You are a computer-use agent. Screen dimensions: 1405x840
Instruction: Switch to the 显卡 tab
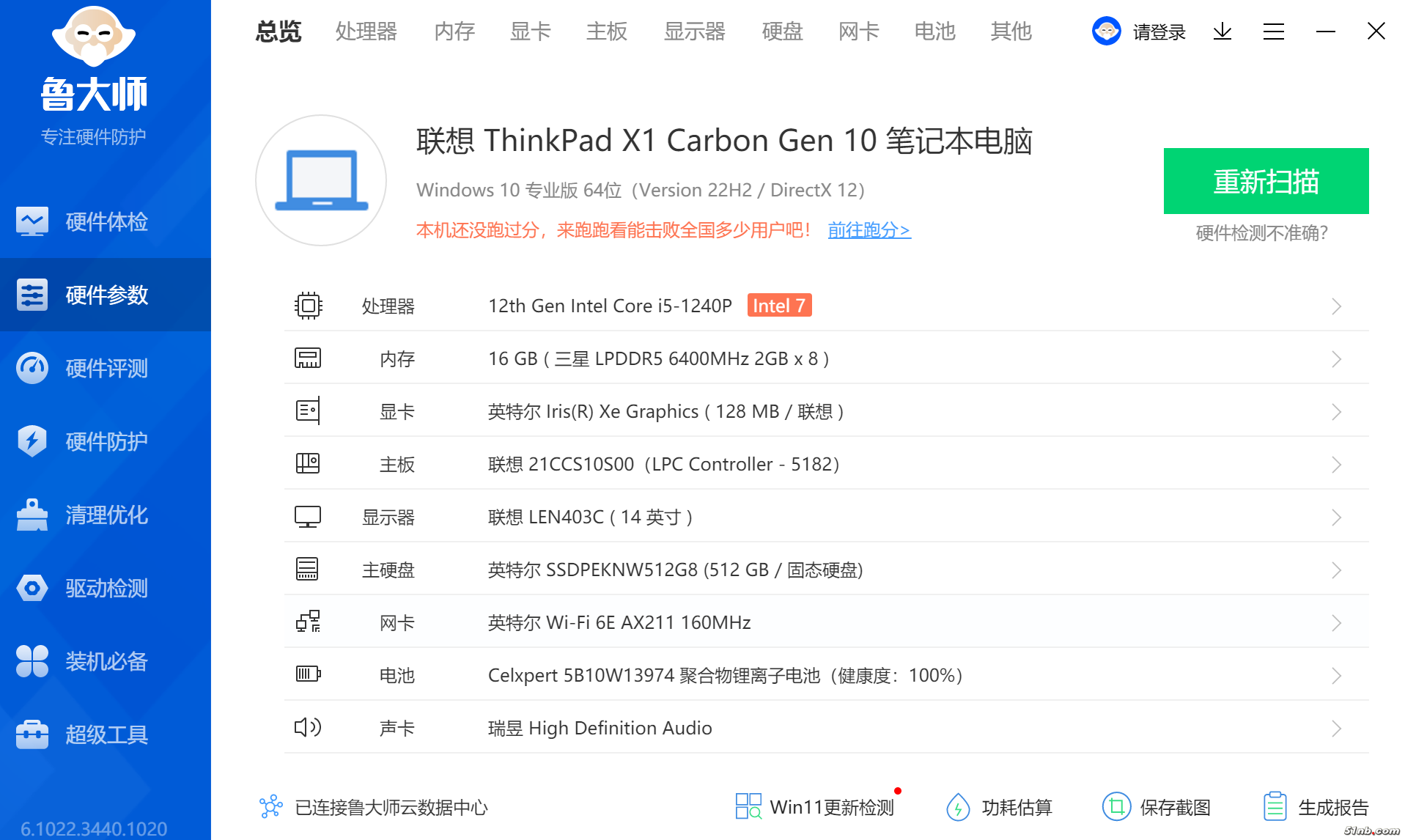point(530,32)
